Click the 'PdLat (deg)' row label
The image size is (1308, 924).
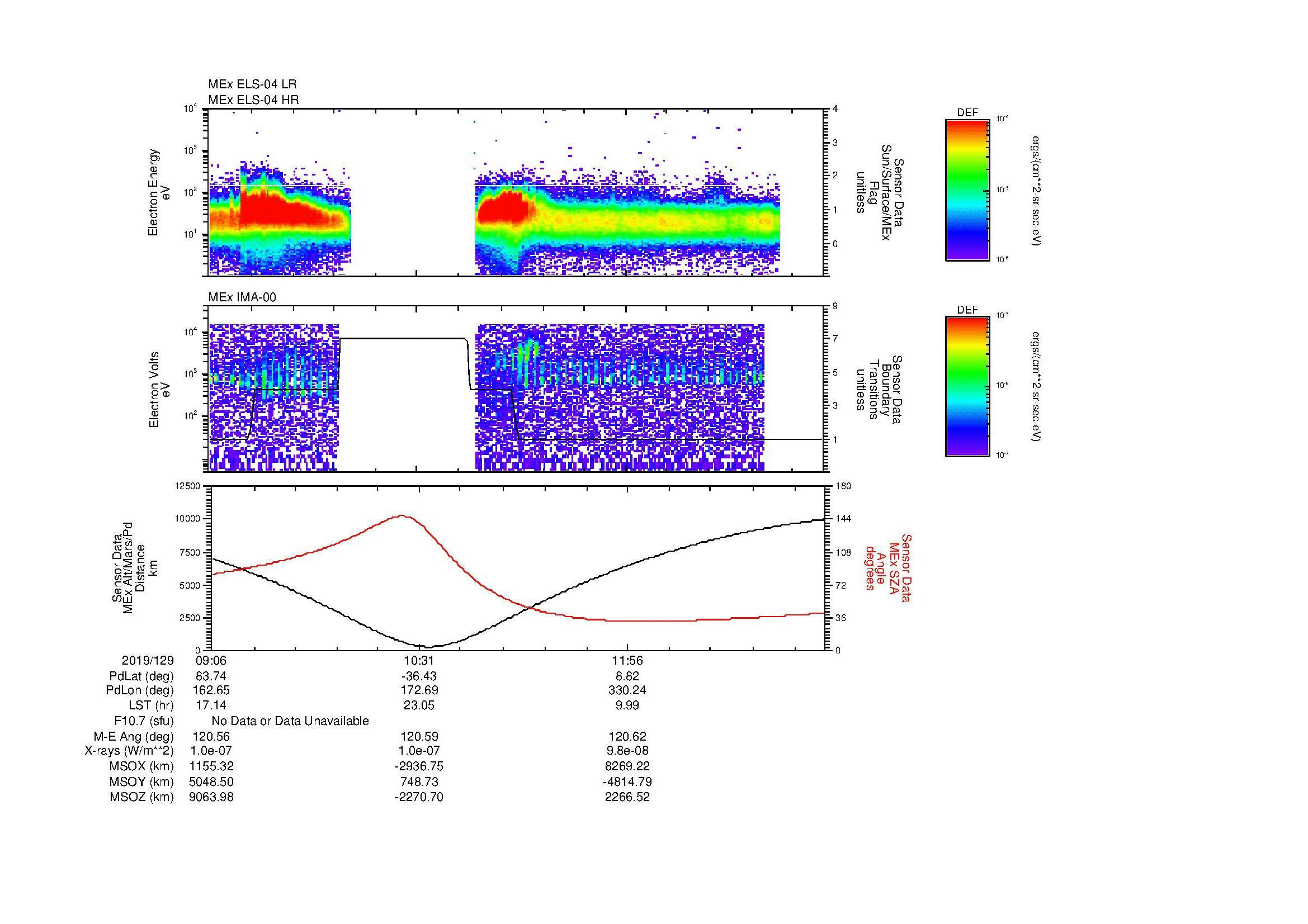(x=141, y=676)
